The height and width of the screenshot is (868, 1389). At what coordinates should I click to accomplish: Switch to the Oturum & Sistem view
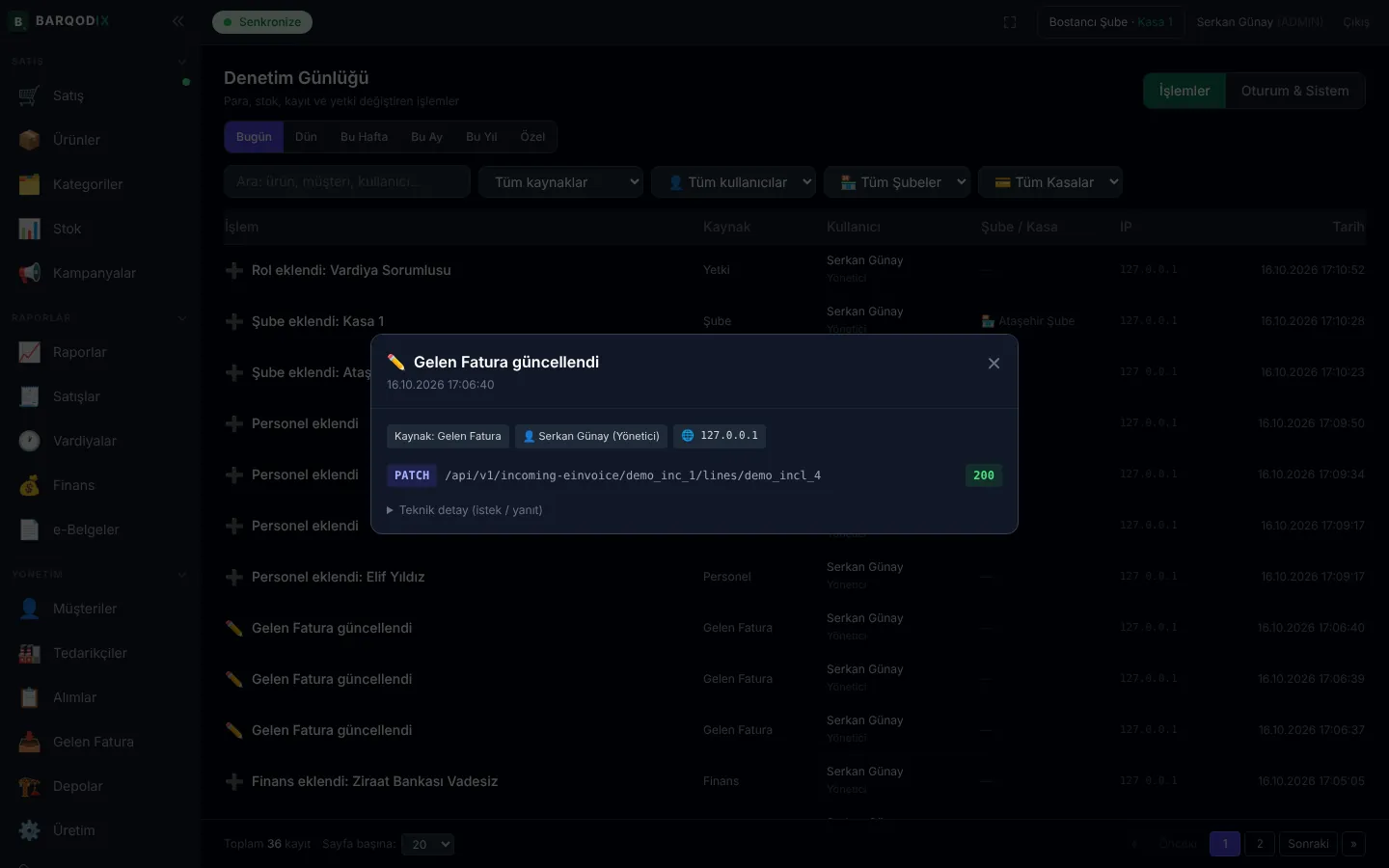coord(1294,91)
